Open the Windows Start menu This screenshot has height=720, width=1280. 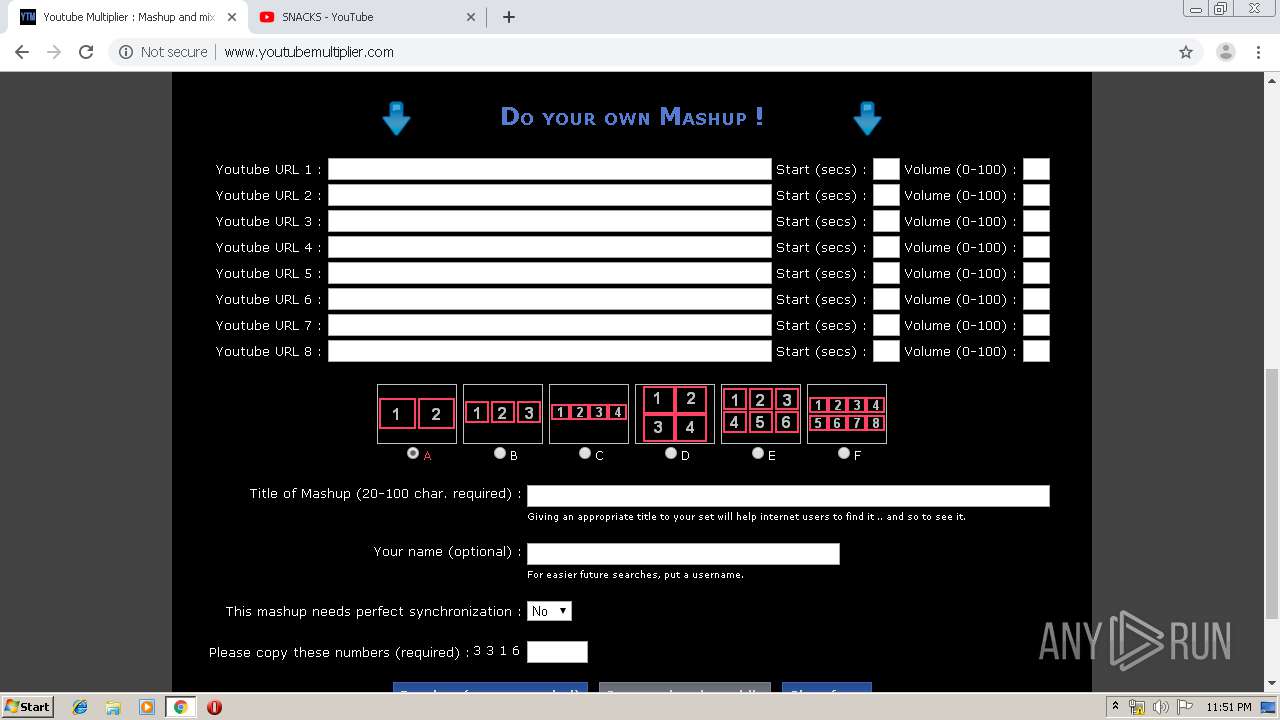27,707
